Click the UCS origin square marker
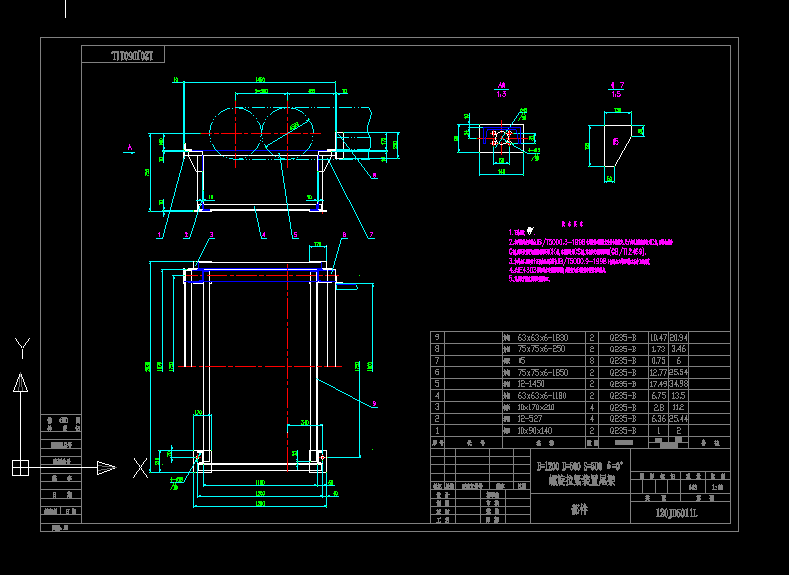 [x=20, y=467]
